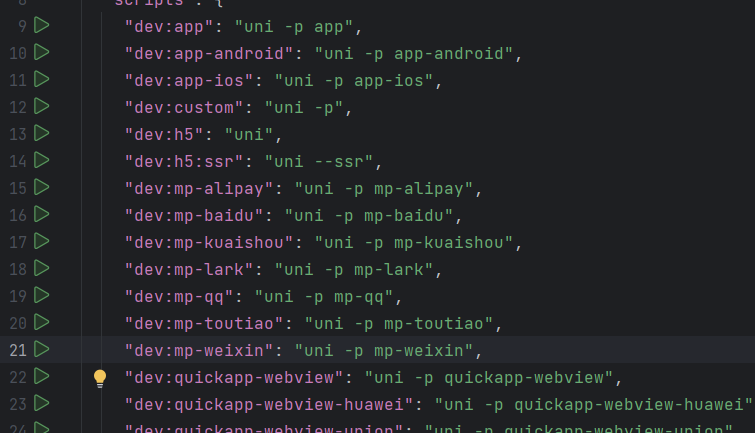Image resolution: width=755 pixels, height=433 pixels.
Task: Run the dev:quickapp-webview-huawei script on line 23
Action: (x=42, y=403)
